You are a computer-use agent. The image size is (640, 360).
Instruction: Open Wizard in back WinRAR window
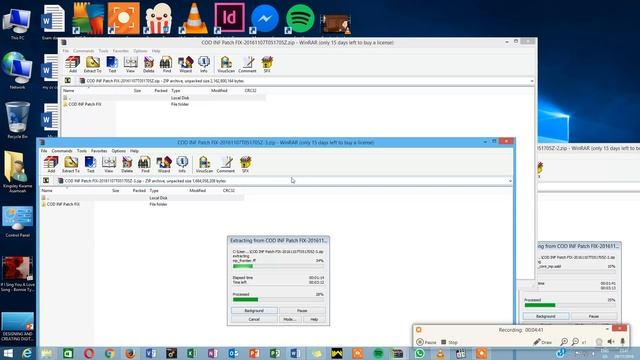pos(185,64)
